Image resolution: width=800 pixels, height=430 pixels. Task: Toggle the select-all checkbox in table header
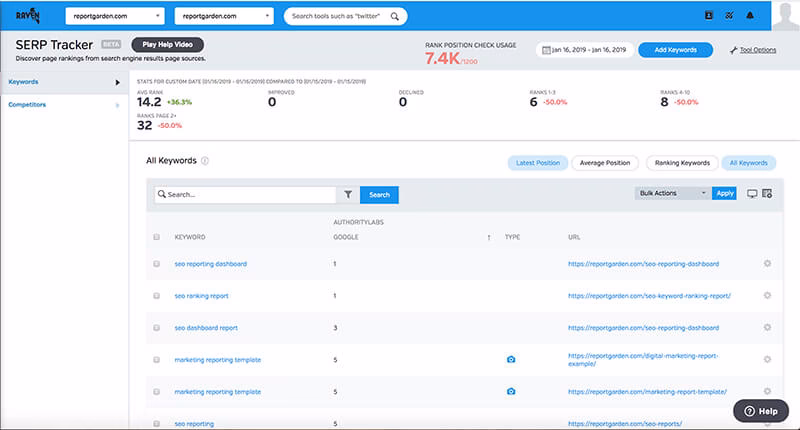[156, 237]
